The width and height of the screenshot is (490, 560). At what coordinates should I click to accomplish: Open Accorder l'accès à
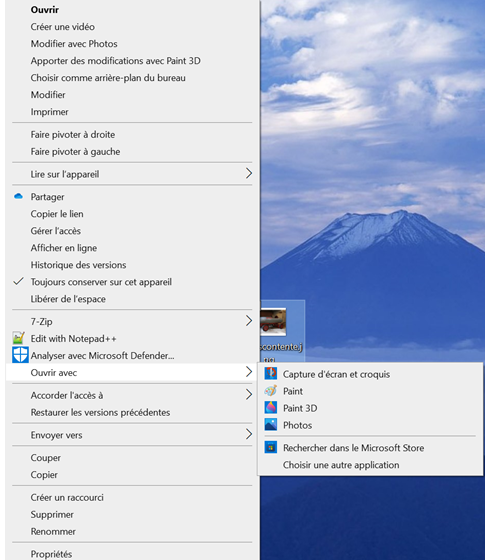132,395
